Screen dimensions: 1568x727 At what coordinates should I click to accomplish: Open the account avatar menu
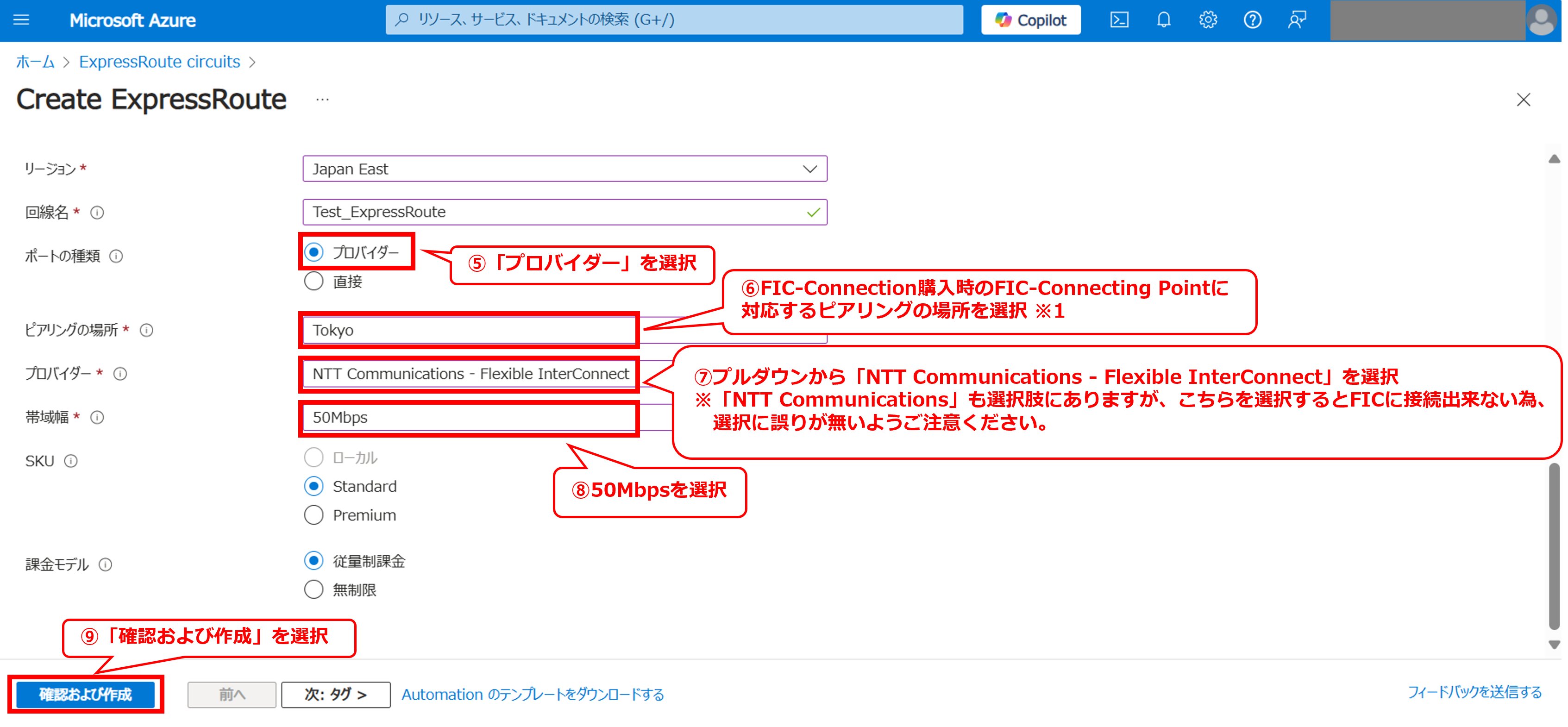point(1541,21)
